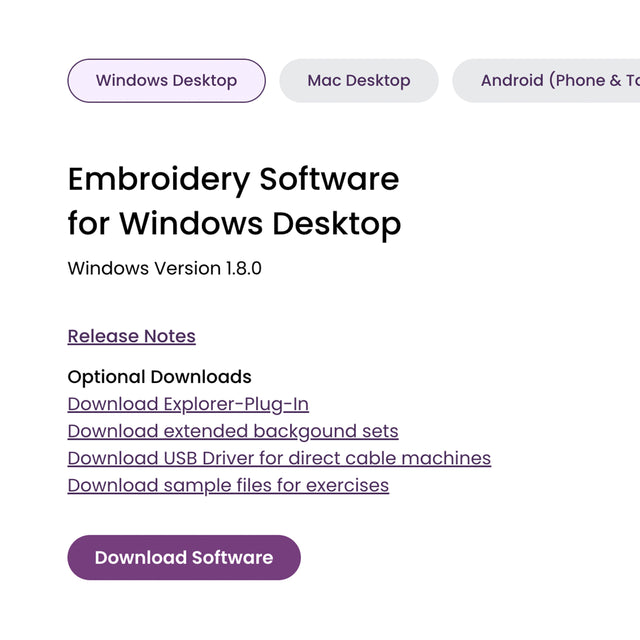The height and width of the screenshot is (640, 640).
Task: Download the extended backgound sets
Action: [232, 431]
